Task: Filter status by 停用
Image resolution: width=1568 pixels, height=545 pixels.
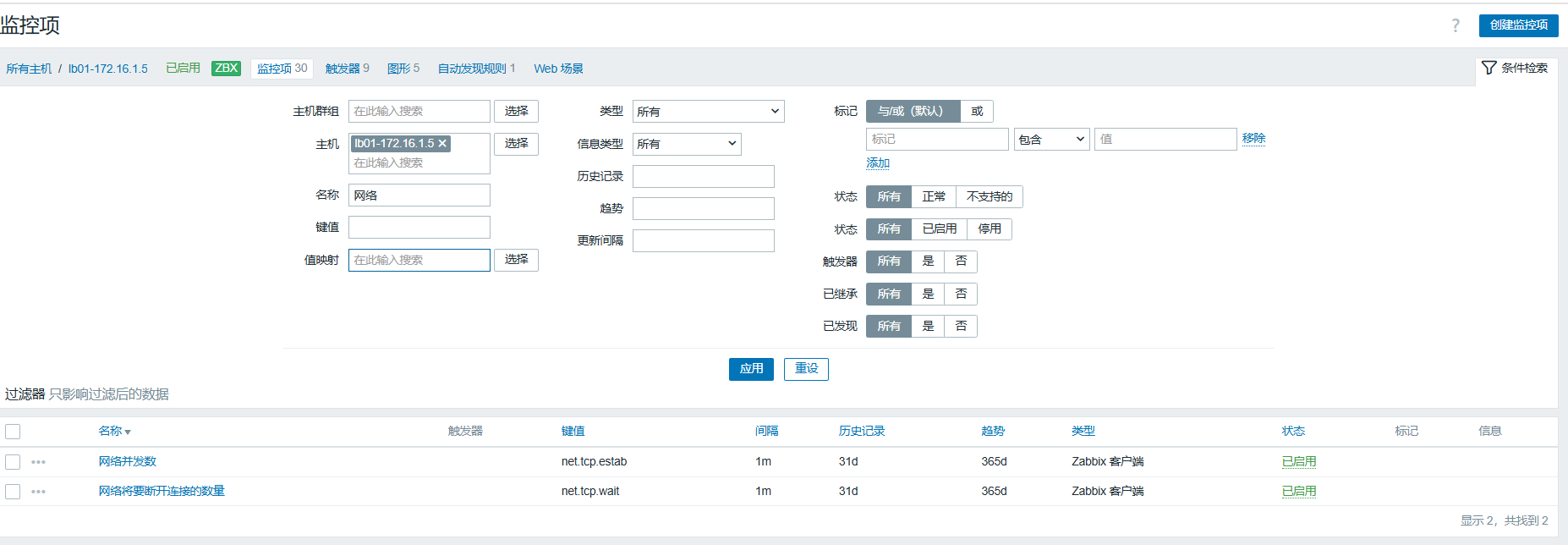Action: [990, 229]
